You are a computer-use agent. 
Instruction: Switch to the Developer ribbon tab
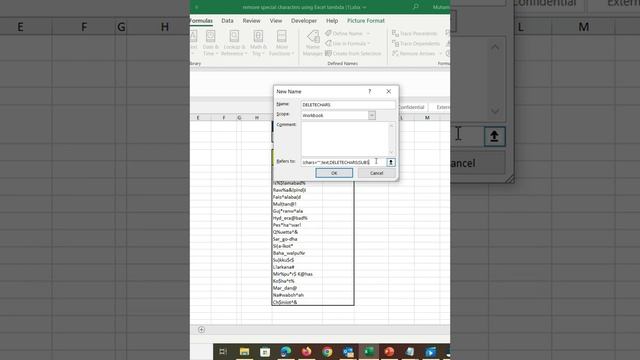tap(304, 20)
